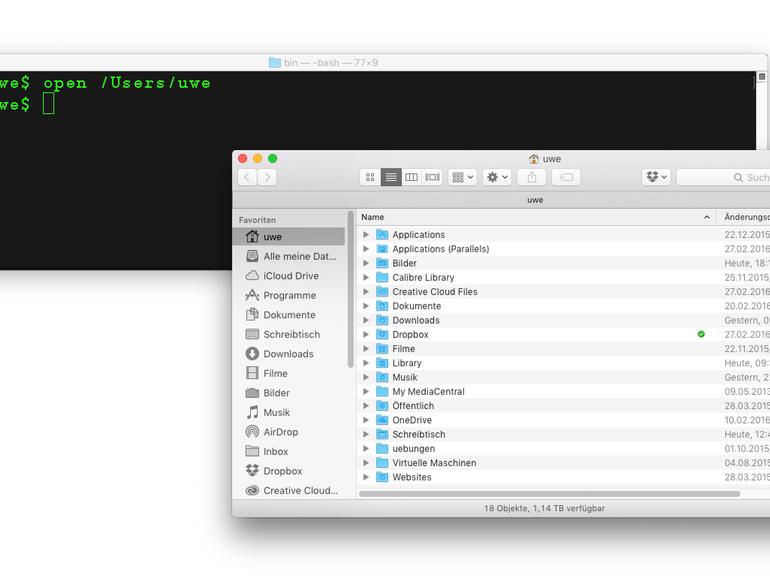Click the Edit Tags toolbar button
770x578 pixels.
[x=566, y=177]
